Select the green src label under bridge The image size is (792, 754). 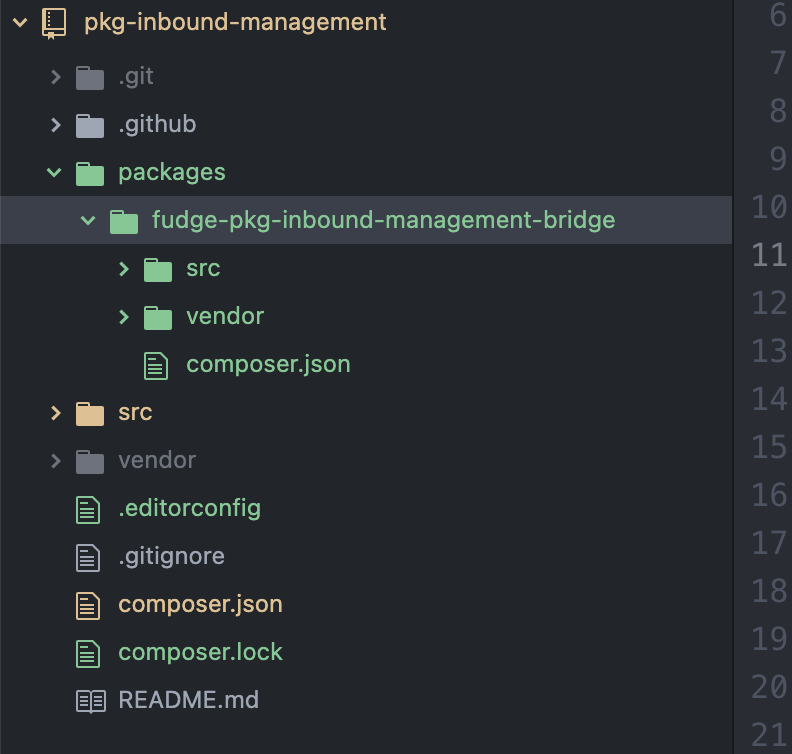203,269
